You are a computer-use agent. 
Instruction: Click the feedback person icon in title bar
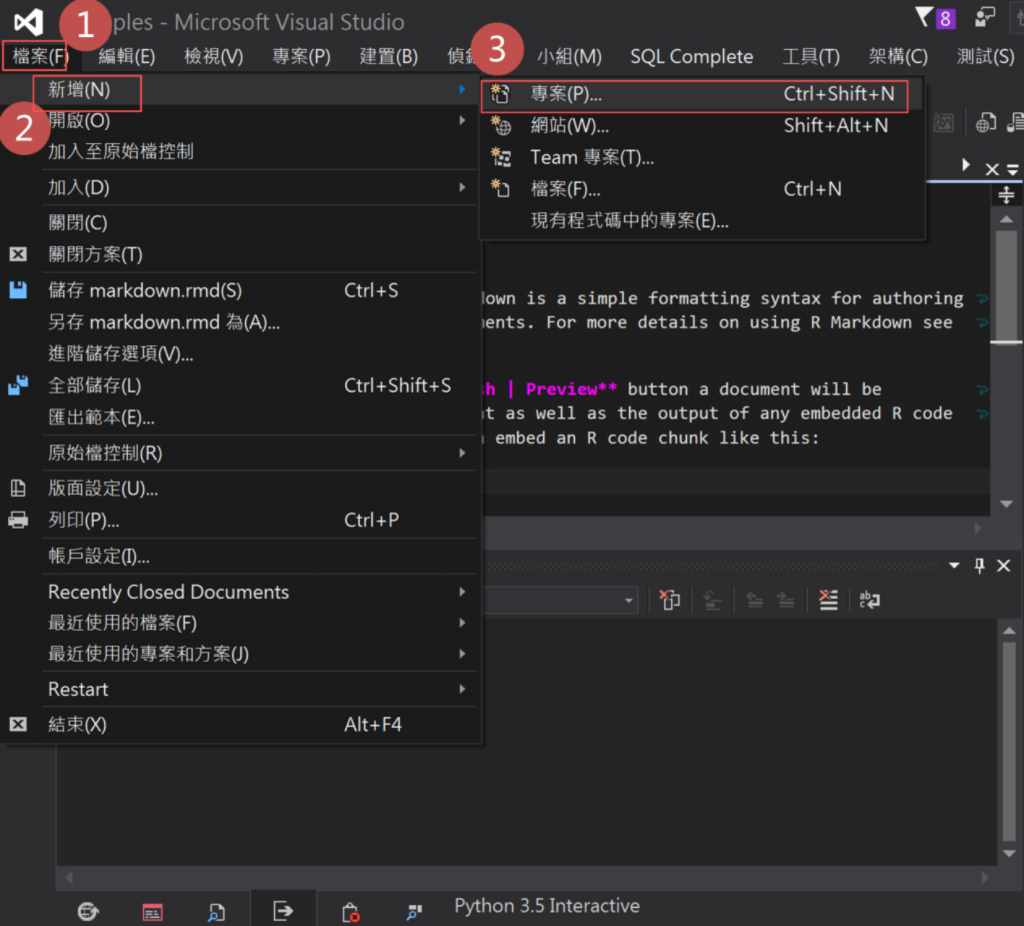point(984,18)
